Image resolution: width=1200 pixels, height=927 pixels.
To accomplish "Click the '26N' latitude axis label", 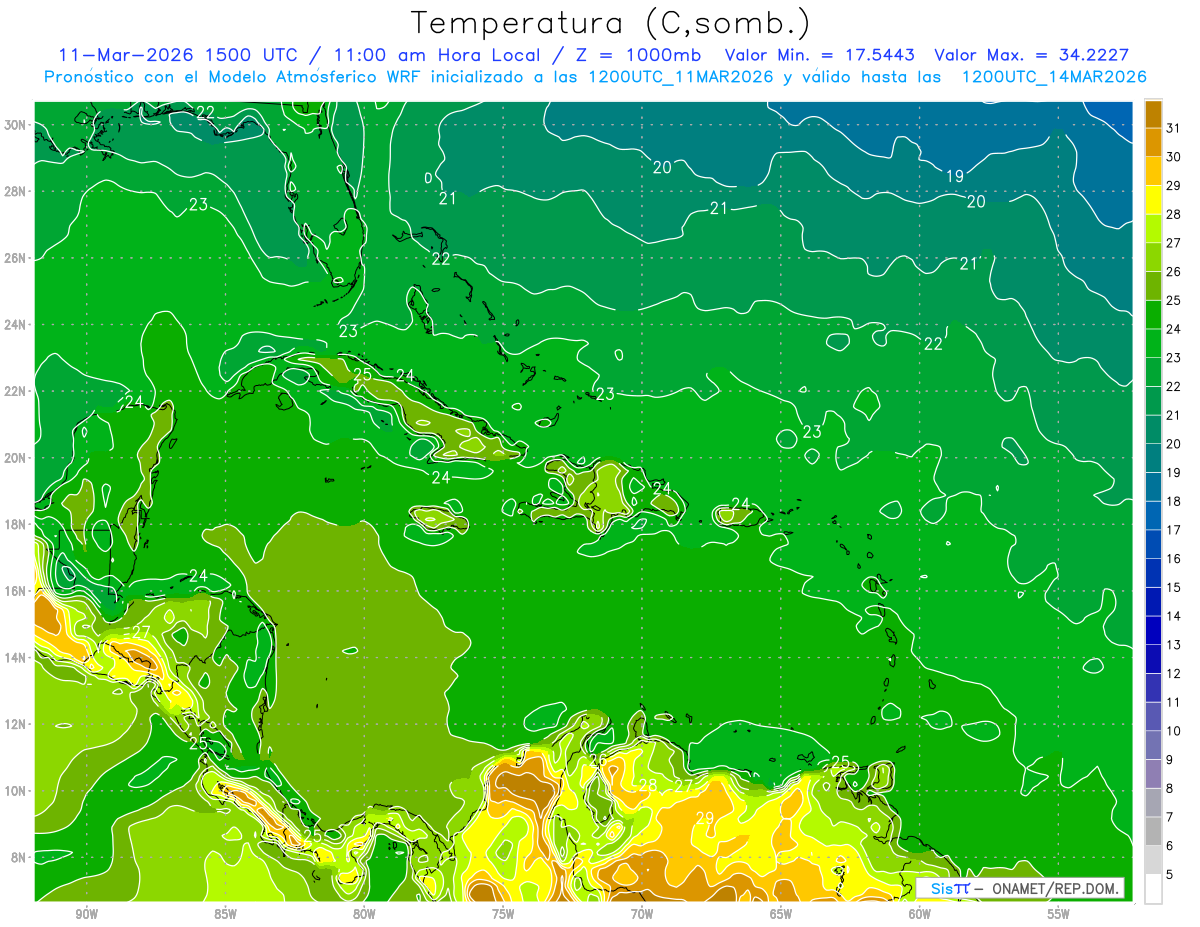I will tap(14, 258).
